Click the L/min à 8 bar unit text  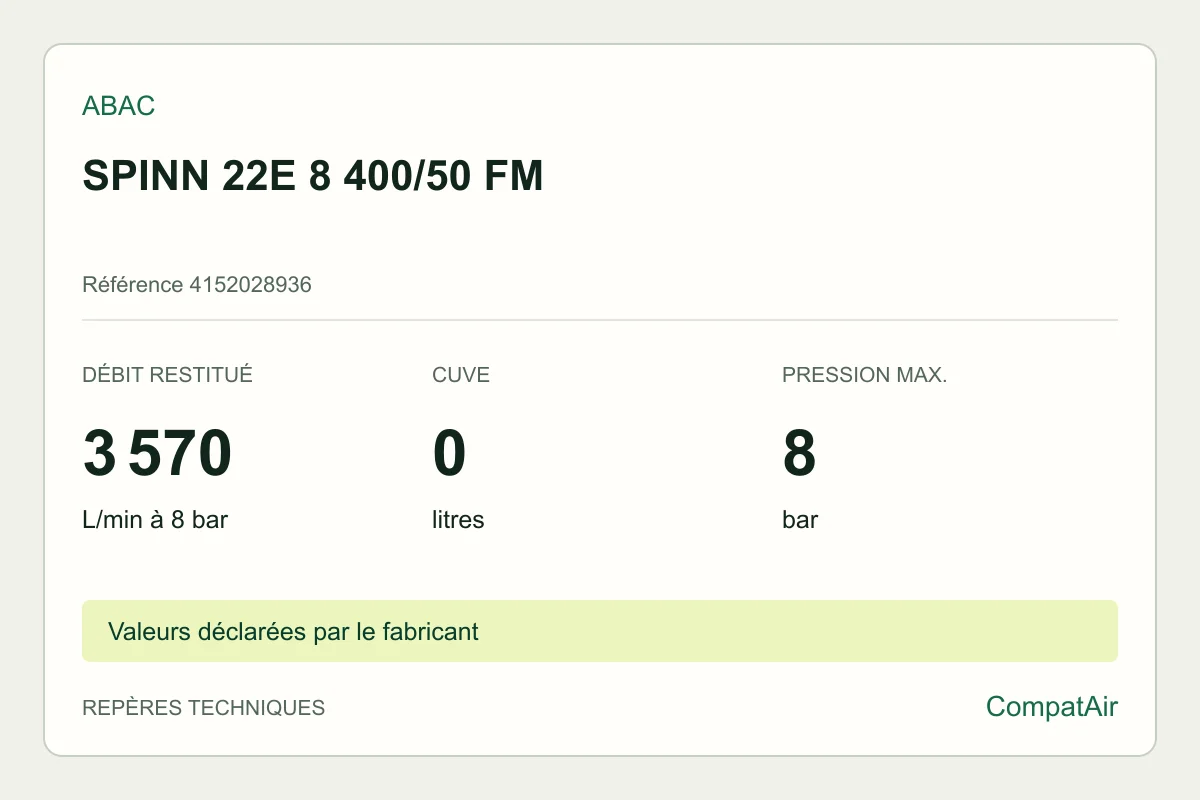click(x=155, y=520)
